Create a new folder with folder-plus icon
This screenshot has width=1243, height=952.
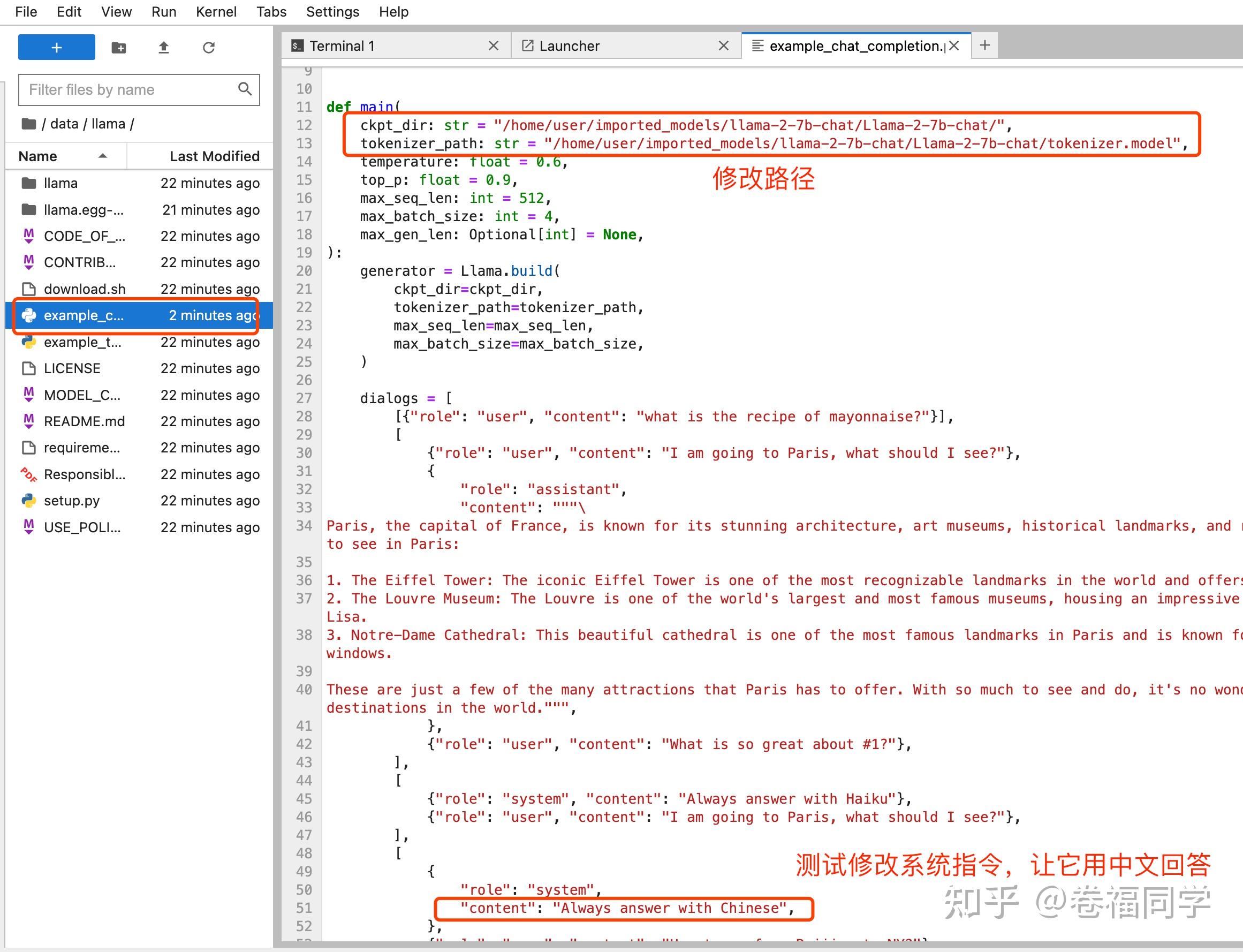click(x=119, y=48)
